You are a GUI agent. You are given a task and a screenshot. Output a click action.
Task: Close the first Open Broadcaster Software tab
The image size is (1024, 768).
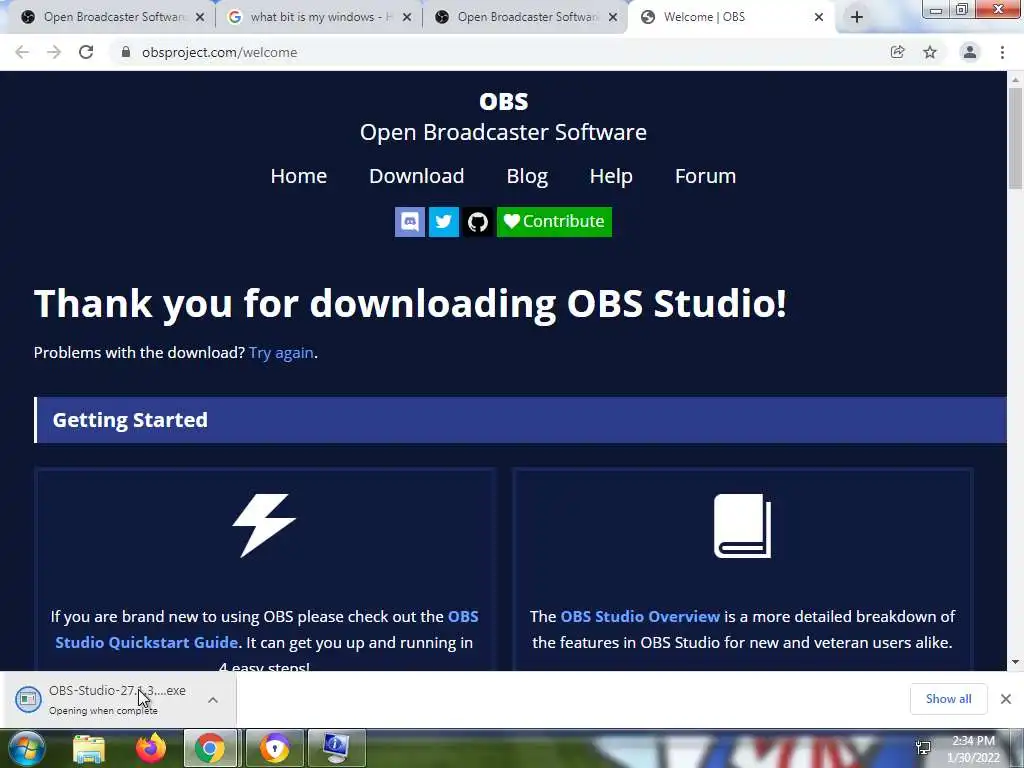click(200, 17)
